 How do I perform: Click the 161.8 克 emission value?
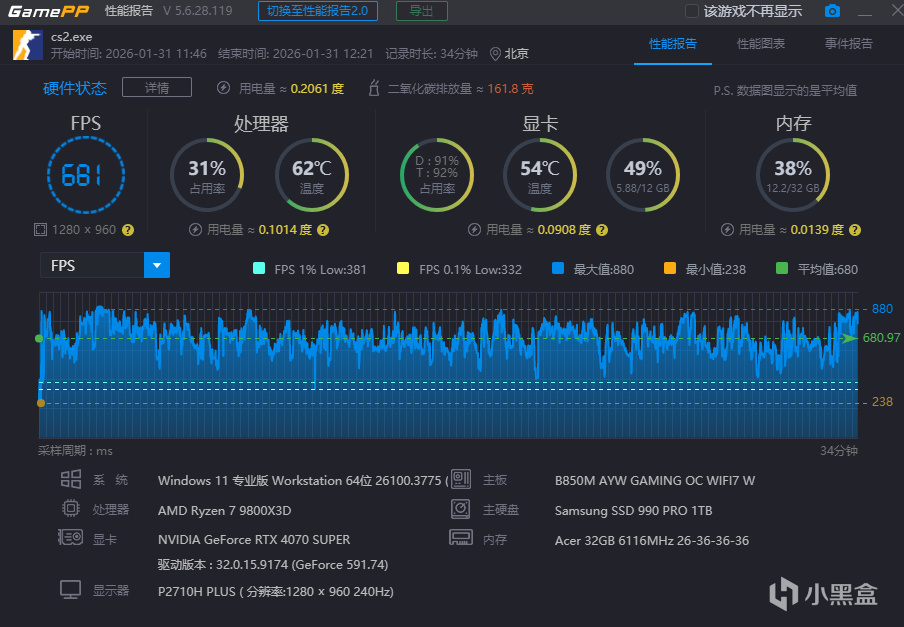[510, 89]
